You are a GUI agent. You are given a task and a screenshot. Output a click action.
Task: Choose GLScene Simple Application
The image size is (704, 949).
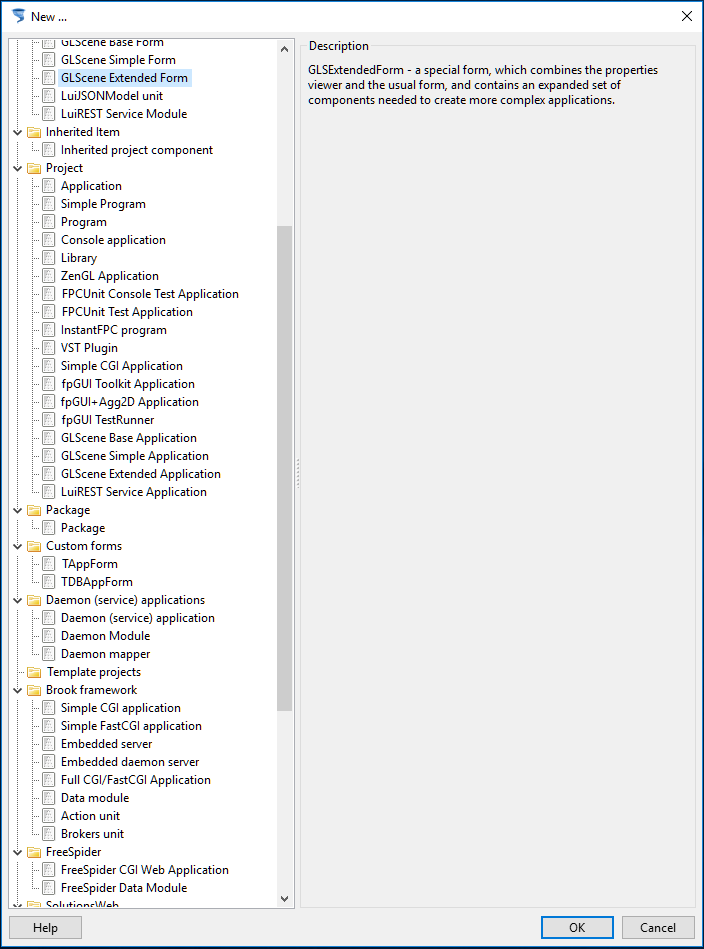click(135, 456)
